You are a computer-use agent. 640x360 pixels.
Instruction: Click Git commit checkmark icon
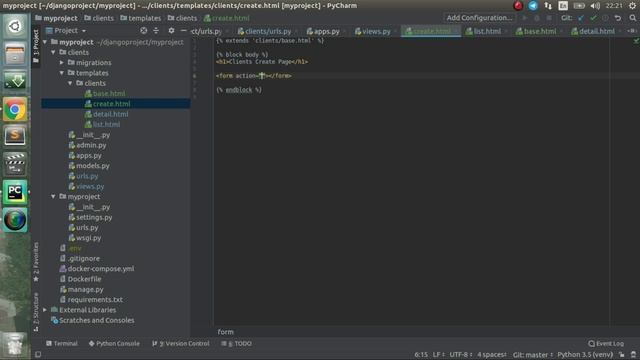pyautogui.click(x=593, y=18)
